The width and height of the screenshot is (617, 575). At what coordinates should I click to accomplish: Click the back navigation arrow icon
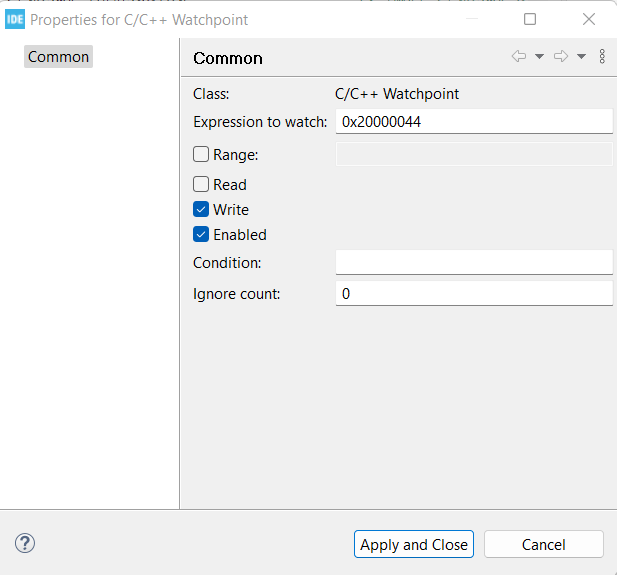pyautogui.click(x=519, y=57)
